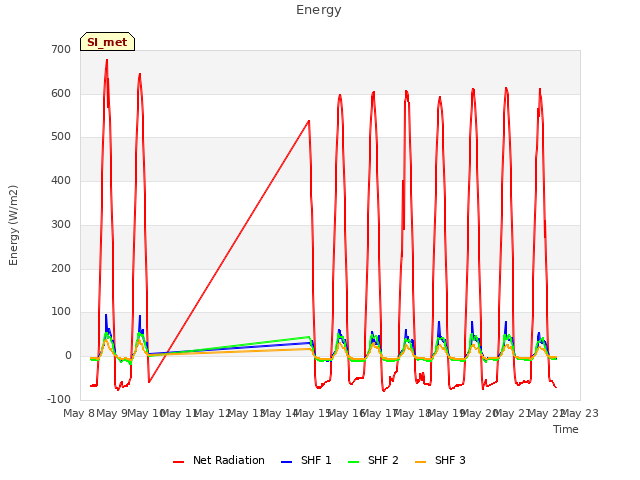Click the -100 y-axis tick label
This screenshot has height=480, width=640.
(x=59, y=399)
